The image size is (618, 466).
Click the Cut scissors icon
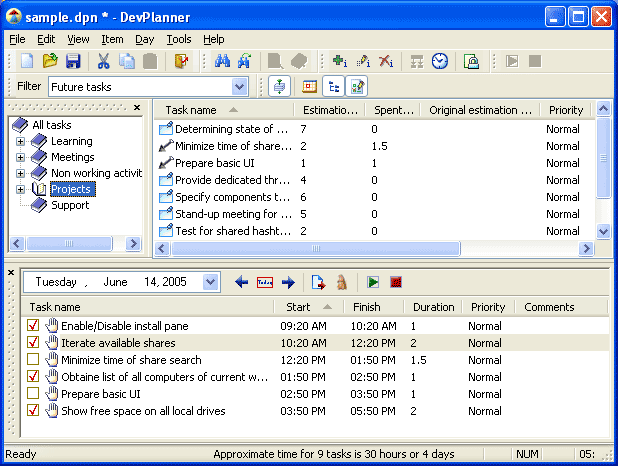click(103, 61)
